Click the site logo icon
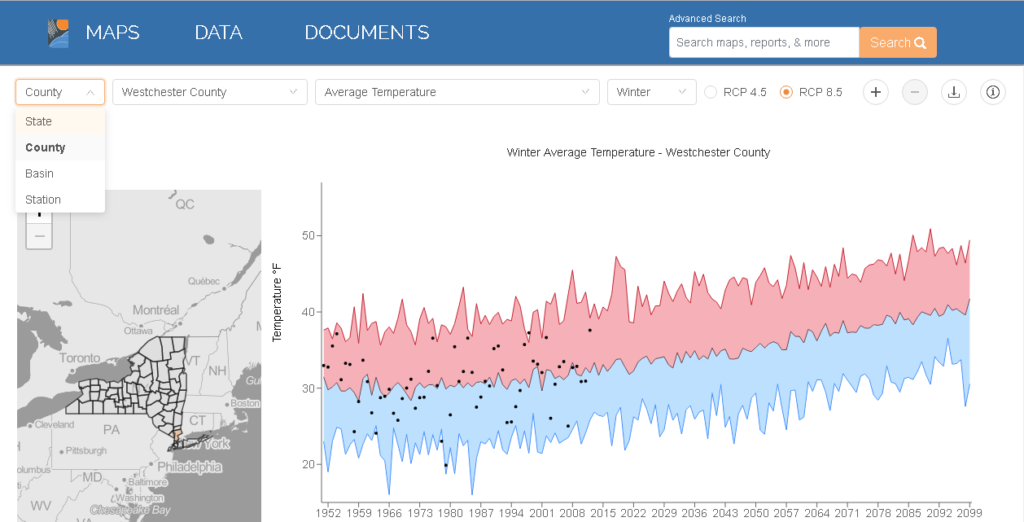 (x=58, y=33)
